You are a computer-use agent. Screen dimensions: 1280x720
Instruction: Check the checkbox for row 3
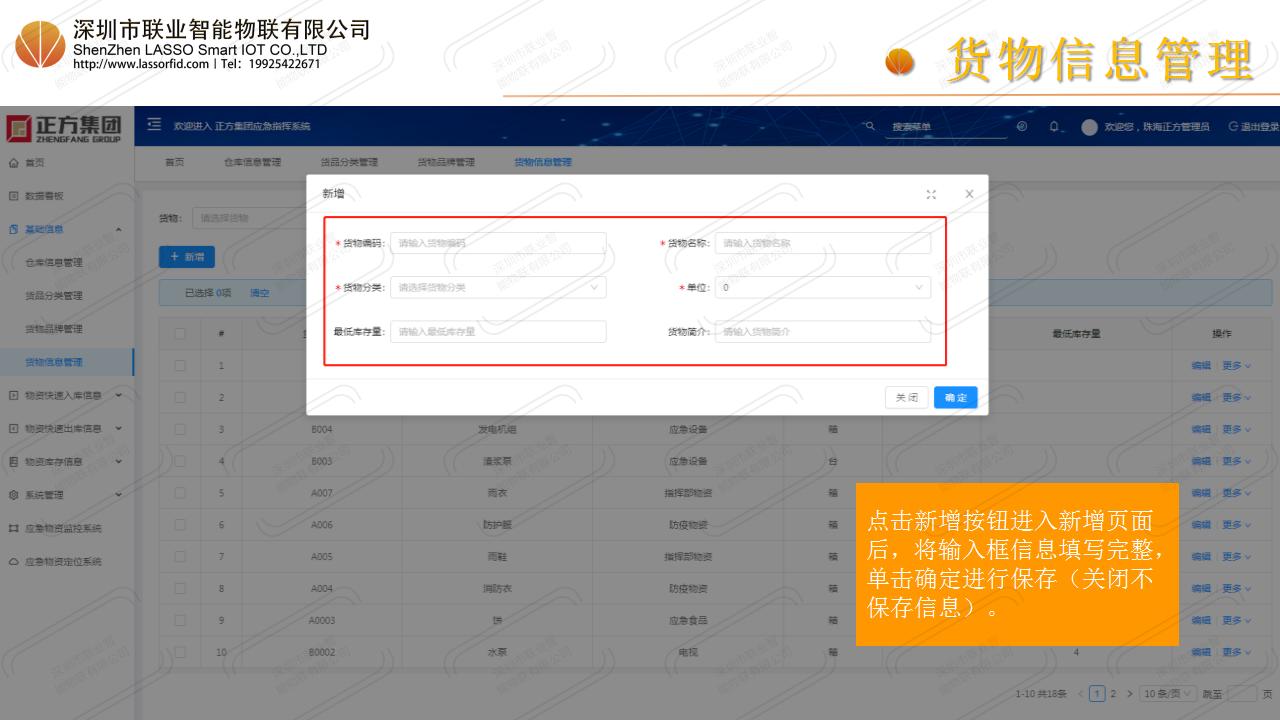(180, 429)
